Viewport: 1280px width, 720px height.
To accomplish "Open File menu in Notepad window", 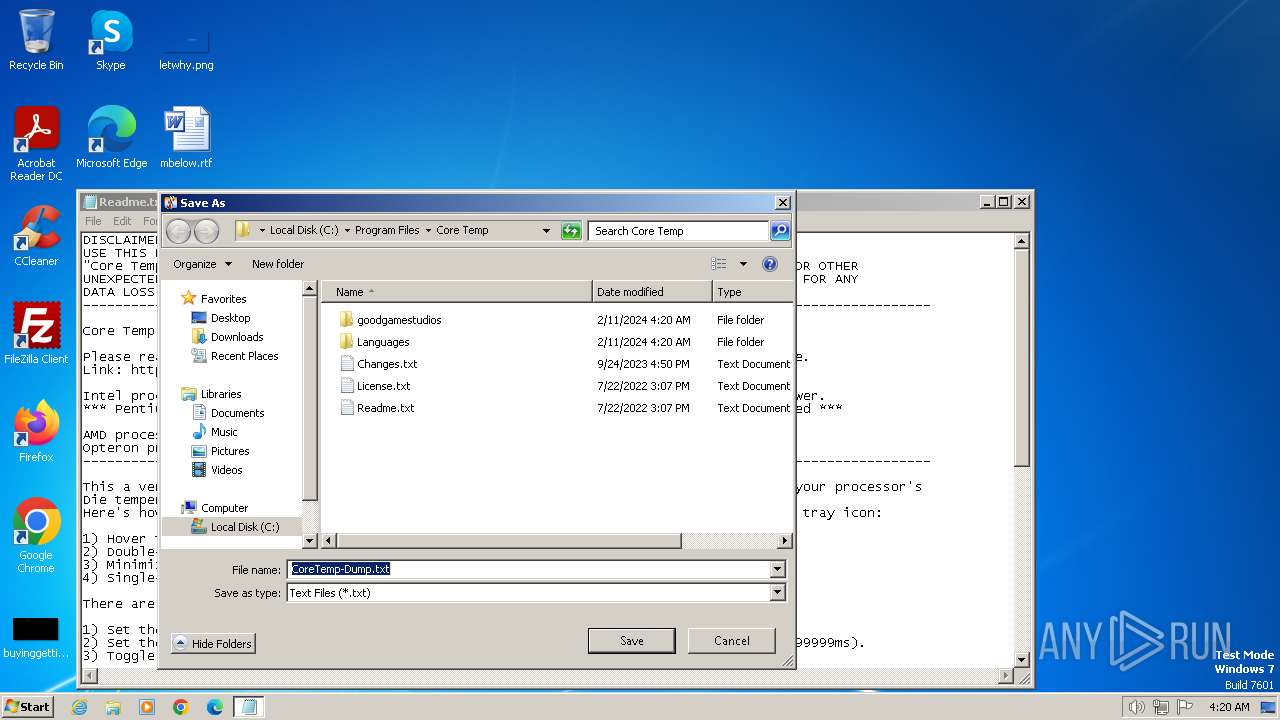I will (93, 221).
